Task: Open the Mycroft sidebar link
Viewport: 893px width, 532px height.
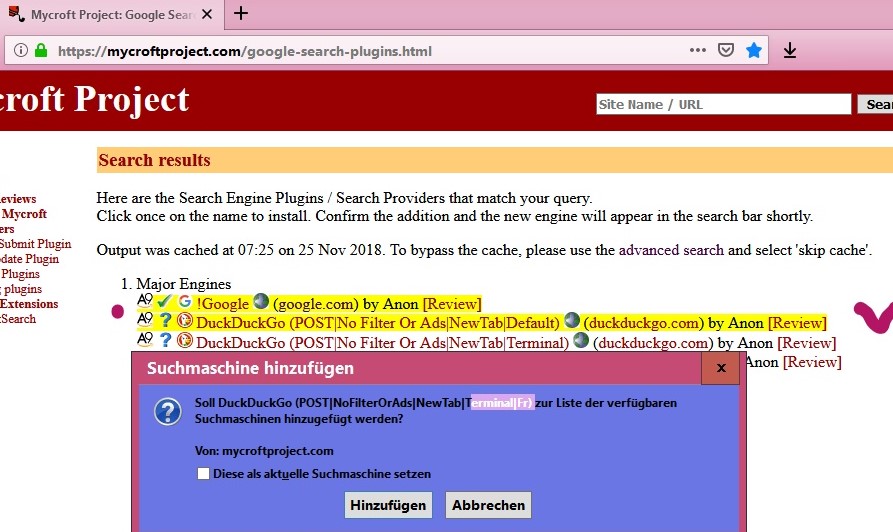Action: 24,214
